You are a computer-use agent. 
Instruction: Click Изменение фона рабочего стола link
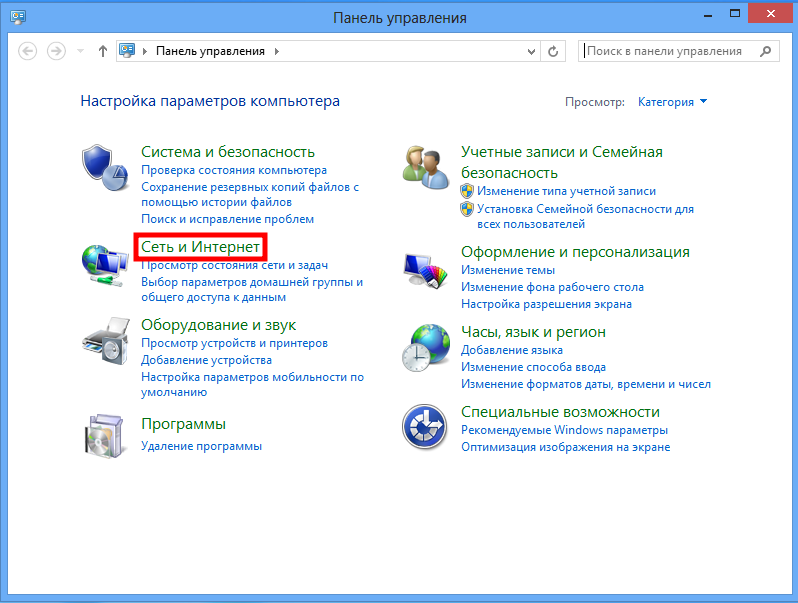(552, 287)
